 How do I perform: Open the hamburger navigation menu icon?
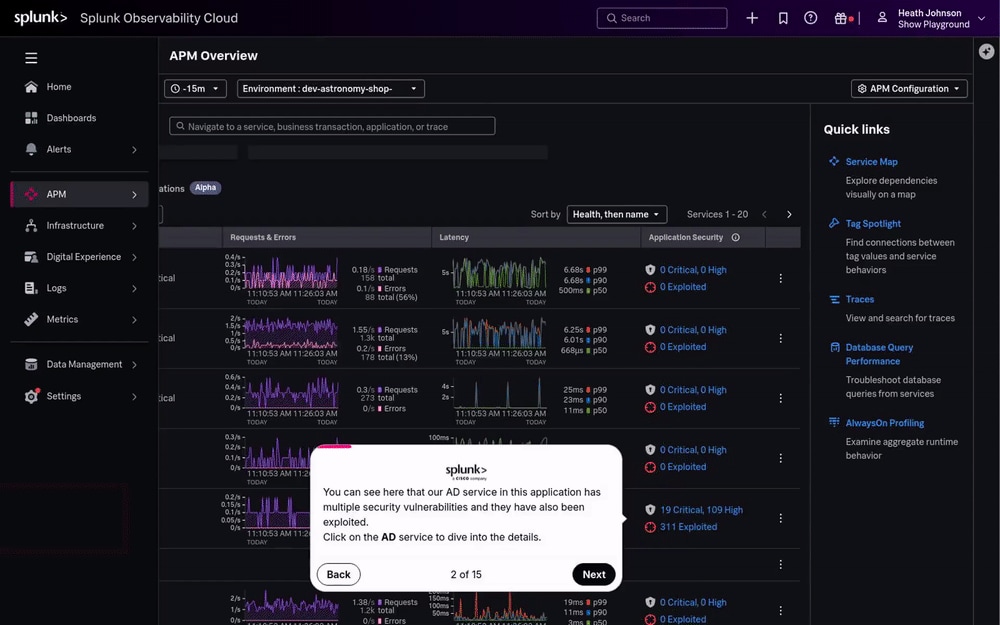[x=31, y=58]
